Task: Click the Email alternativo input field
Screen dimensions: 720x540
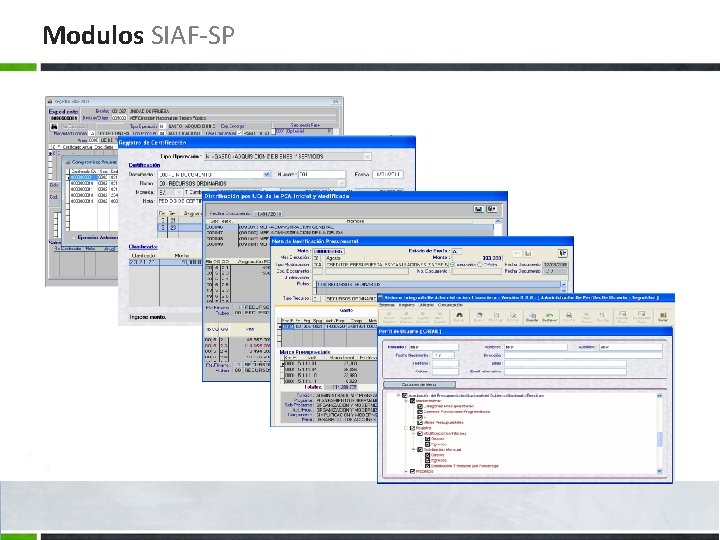Action: point(565,371)
